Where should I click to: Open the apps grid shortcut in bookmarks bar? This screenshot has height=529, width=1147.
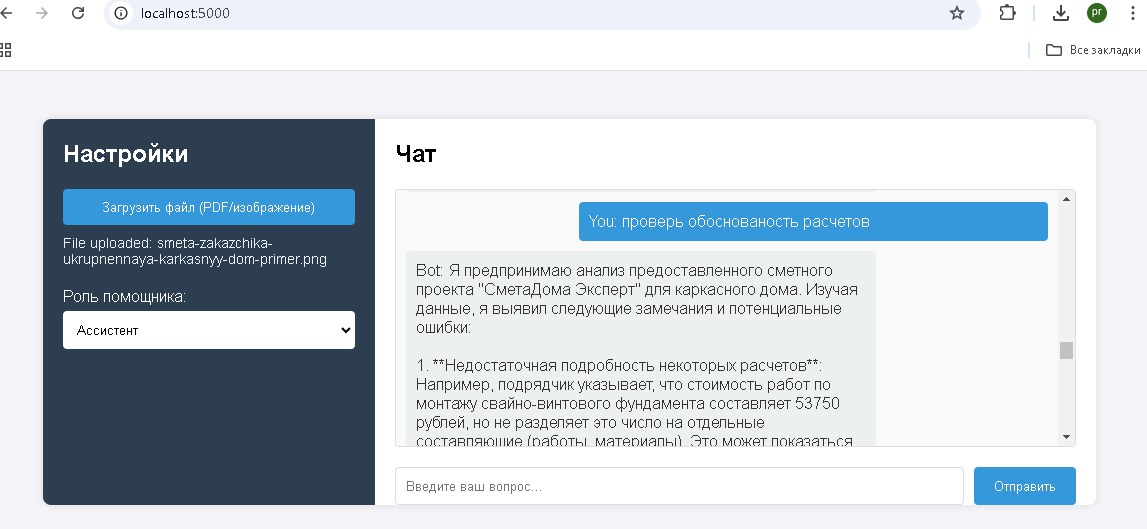[5, 49]
